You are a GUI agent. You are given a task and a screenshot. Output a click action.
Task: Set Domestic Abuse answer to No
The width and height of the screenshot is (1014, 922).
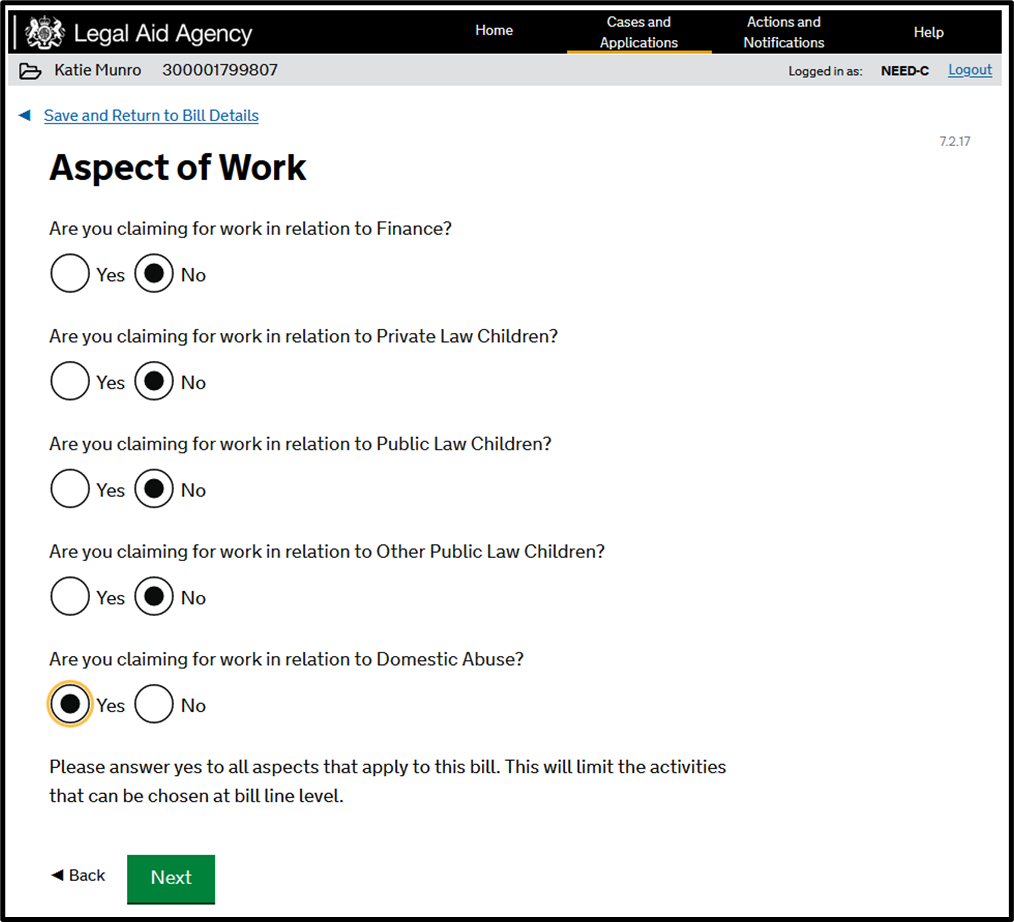point(154,705)
